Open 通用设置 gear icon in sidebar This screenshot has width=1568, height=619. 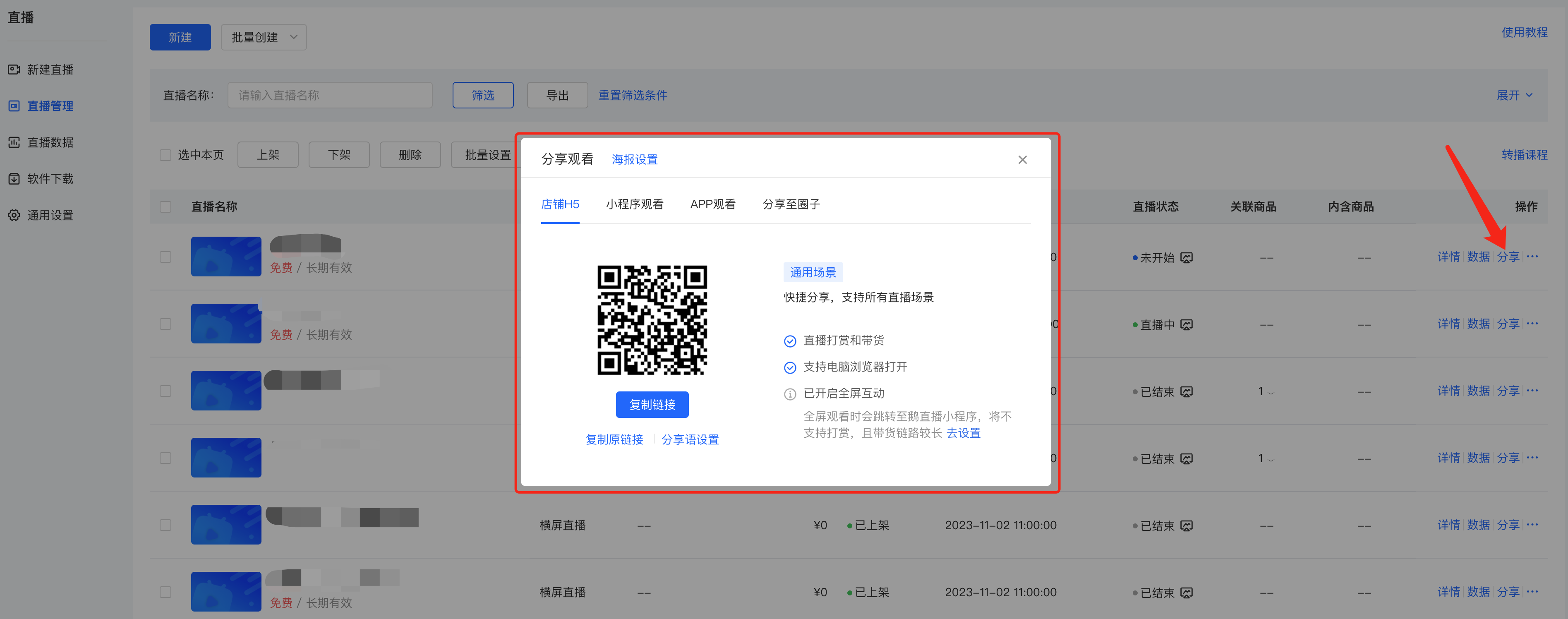pyautogui.click(x=14, y=216)
